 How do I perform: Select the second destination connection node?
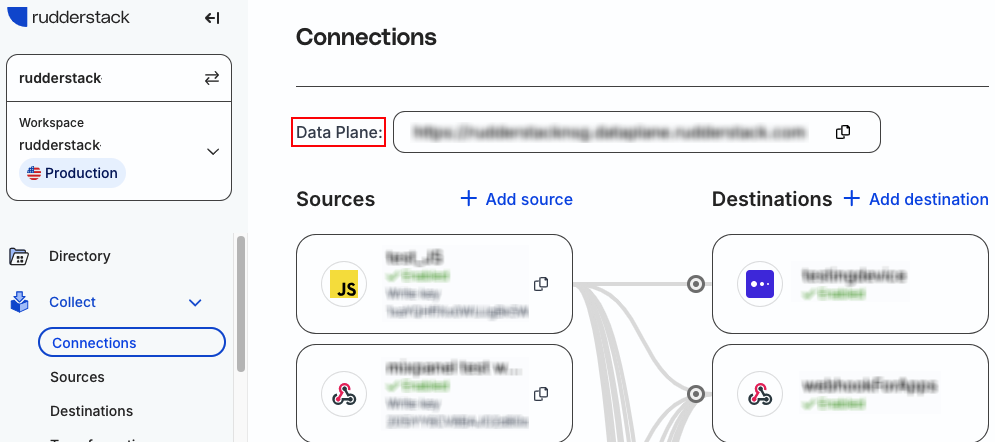click(x=696, y=394)
